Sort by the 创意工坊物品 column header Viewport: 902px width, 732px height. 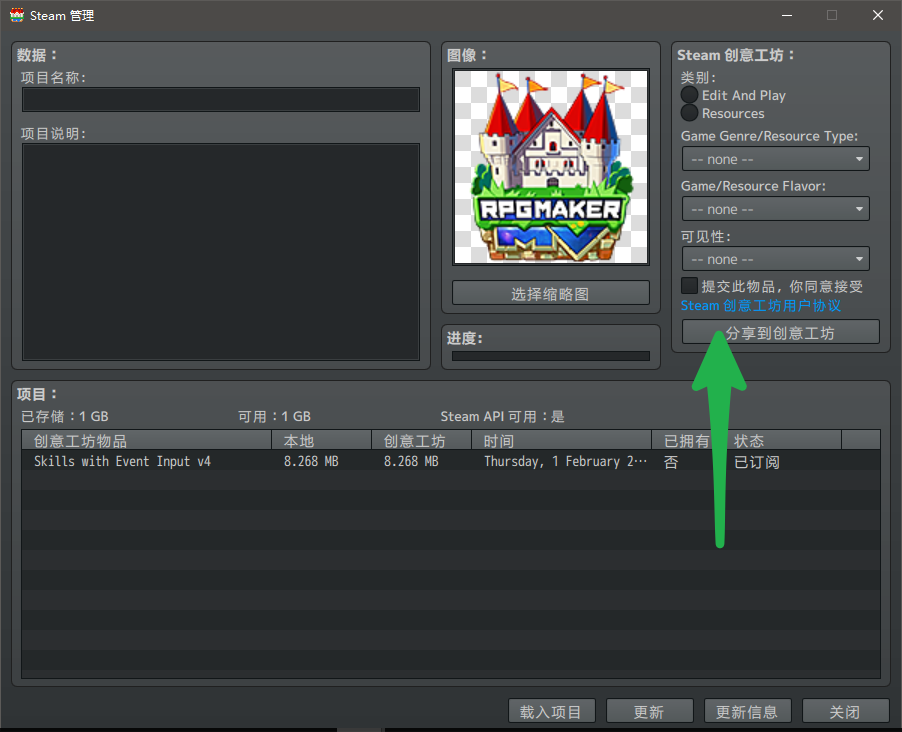147,440
